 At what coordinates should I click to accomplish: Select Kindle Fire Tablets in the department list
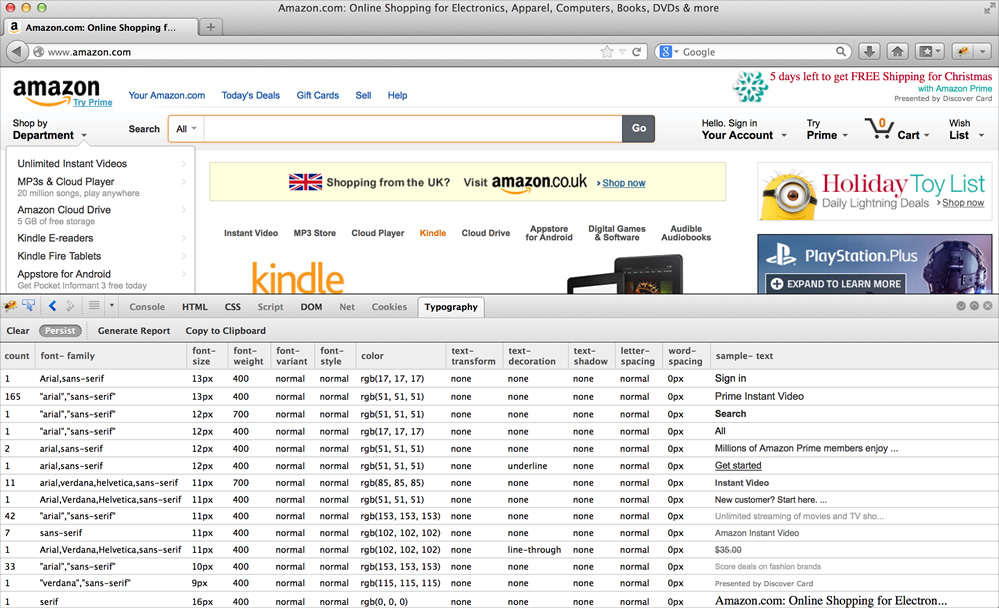59,256
